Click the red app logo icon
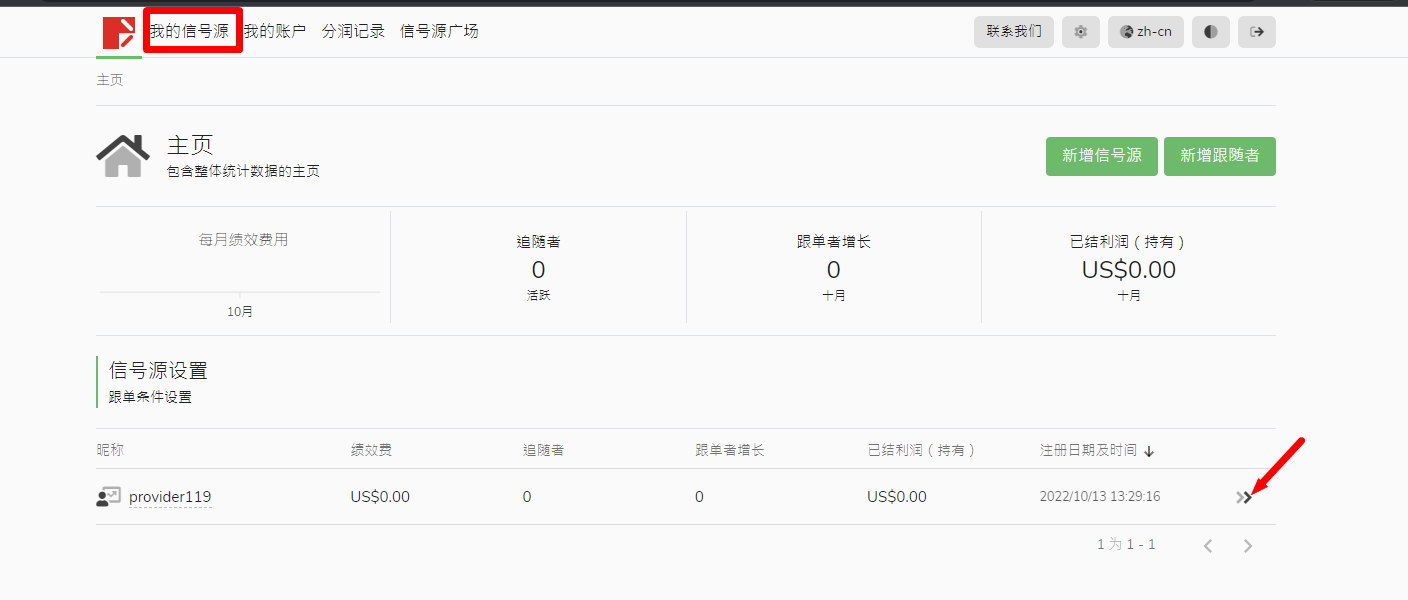The width and height of the screenshot is (1408, 600). [x=118, y=32]
